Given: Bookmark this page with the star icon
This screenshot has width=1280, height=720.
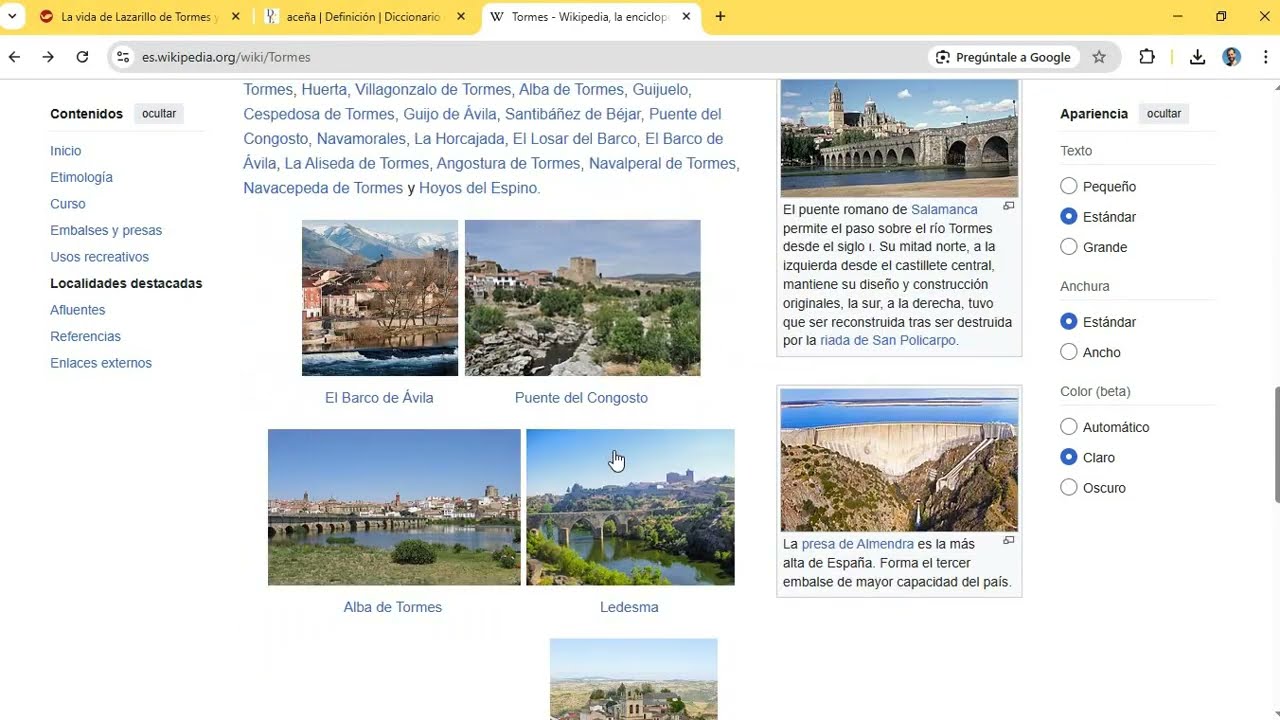Looking at the screenshot, I should 1099,57.
